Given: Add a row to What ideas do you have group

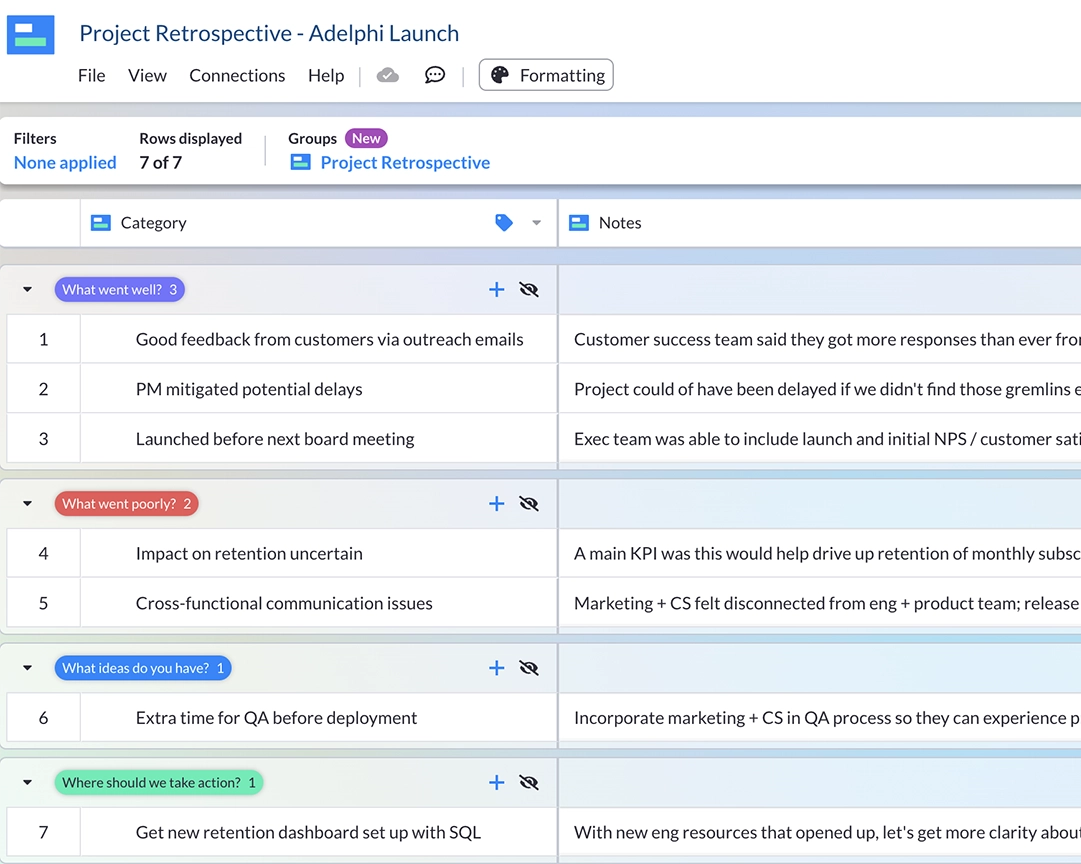Looking at the screenshot, I should pyautogui.click(x=496, y=668).
